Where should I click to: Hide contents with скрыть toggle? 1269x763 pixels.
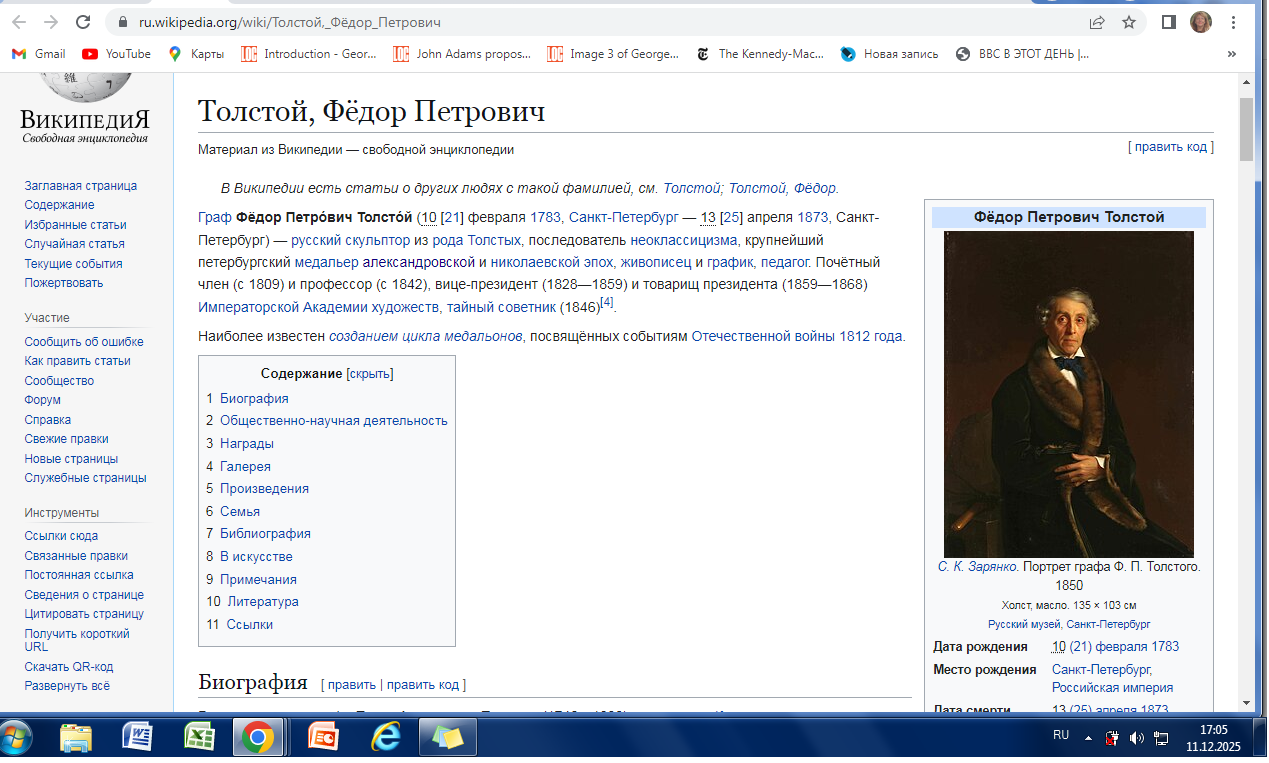coord(370,374)
